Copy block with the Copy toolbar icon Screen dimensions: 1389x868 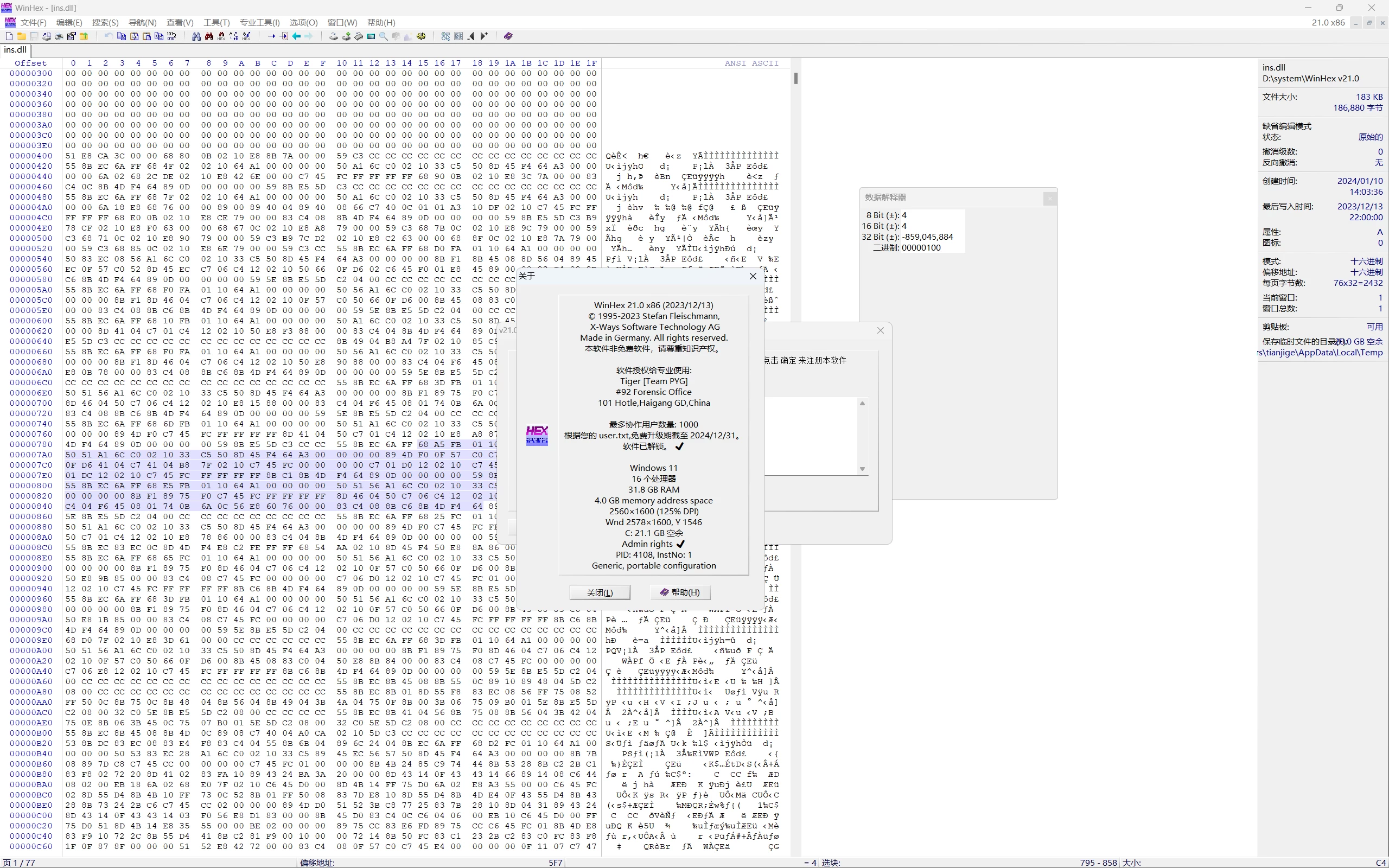coord(121,36)
